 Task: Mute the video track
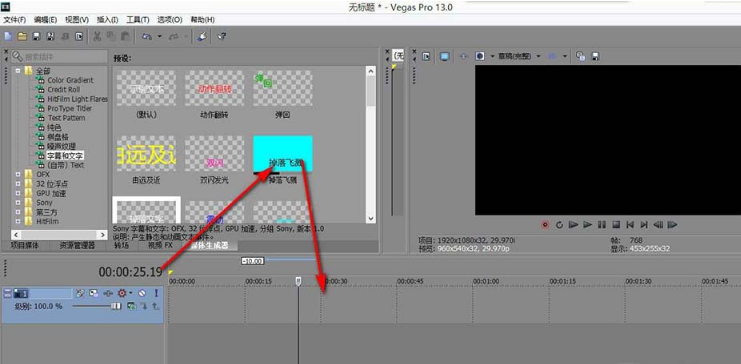tap(142, 294)
